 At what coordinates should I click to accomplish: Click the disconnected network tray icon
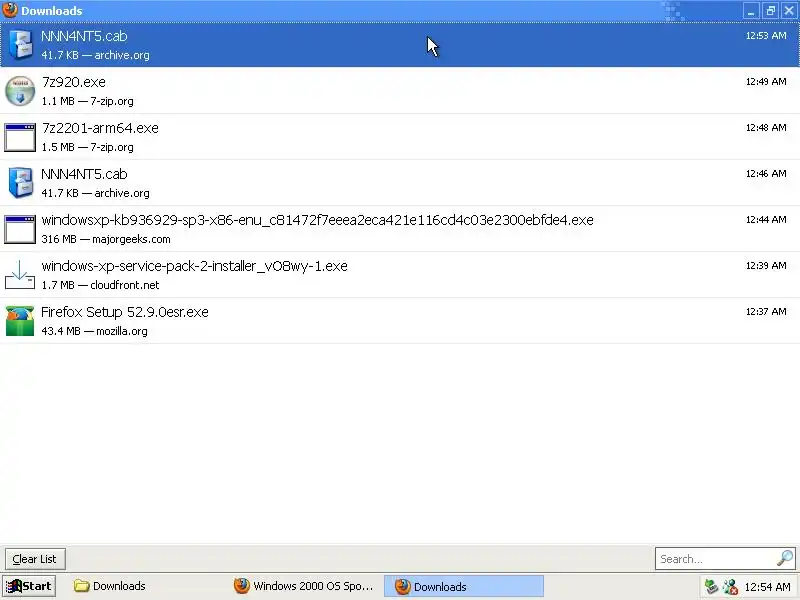pos(730,587)
